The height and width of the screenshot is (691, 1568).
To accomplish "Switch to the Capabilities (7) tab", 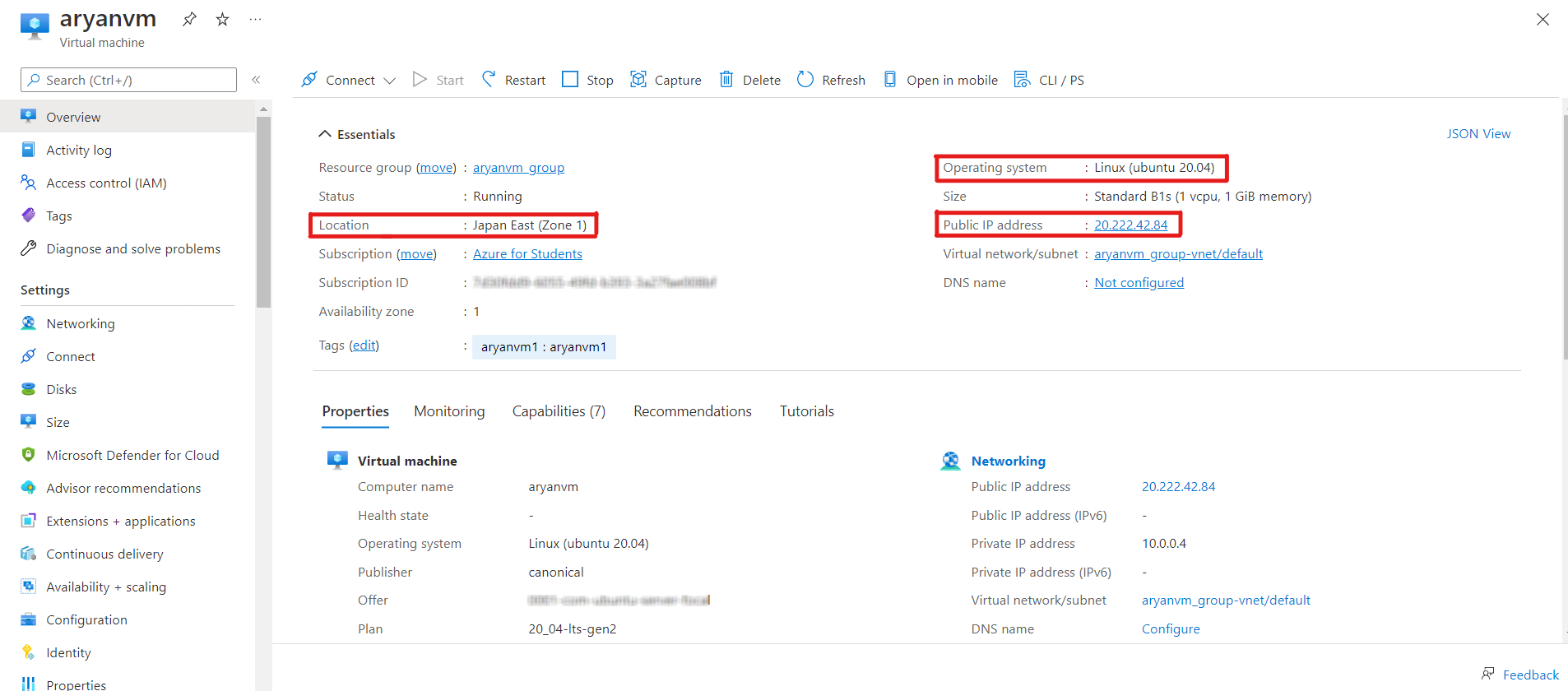I will (559, 411).
